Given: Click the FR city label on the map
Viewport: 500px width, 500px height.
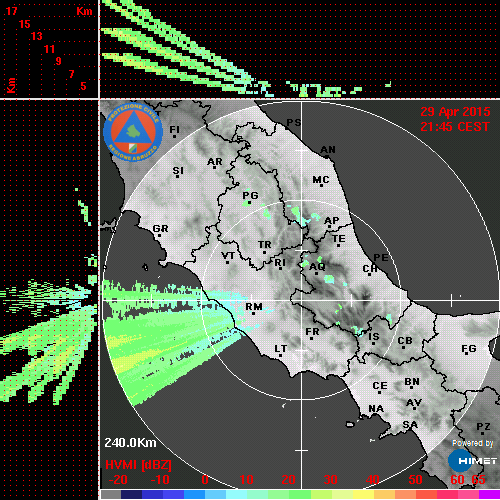Looking at the screenshot, I should [x=312, y=332].
